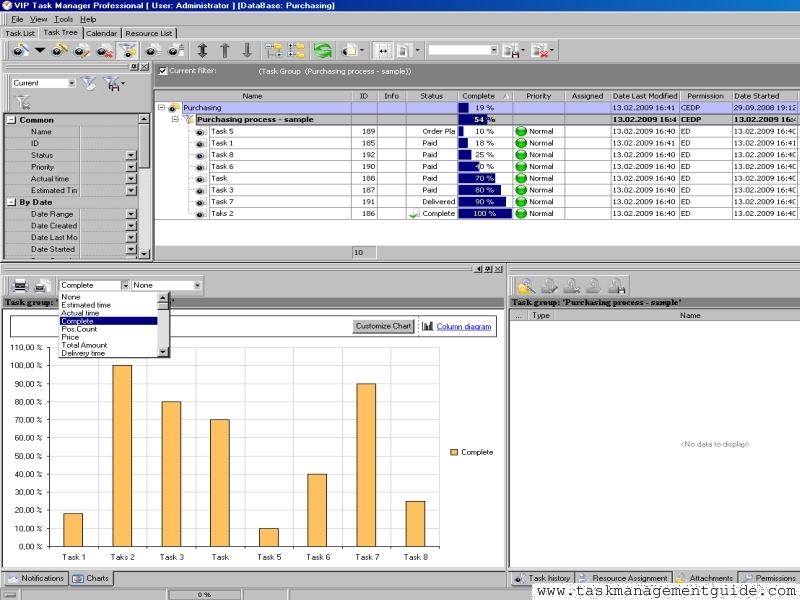Open the toolbar layout combo box
Image resolution: width=800 pixels, height=600 pixels.
494,50
